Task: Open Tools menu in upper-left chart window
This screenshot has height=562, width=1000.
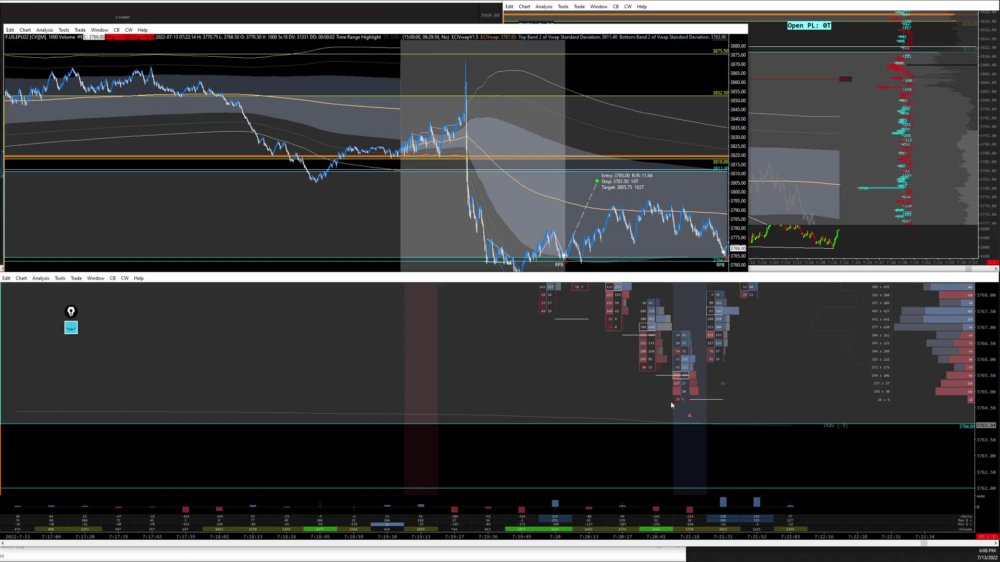Action: [x=64, y=30]
